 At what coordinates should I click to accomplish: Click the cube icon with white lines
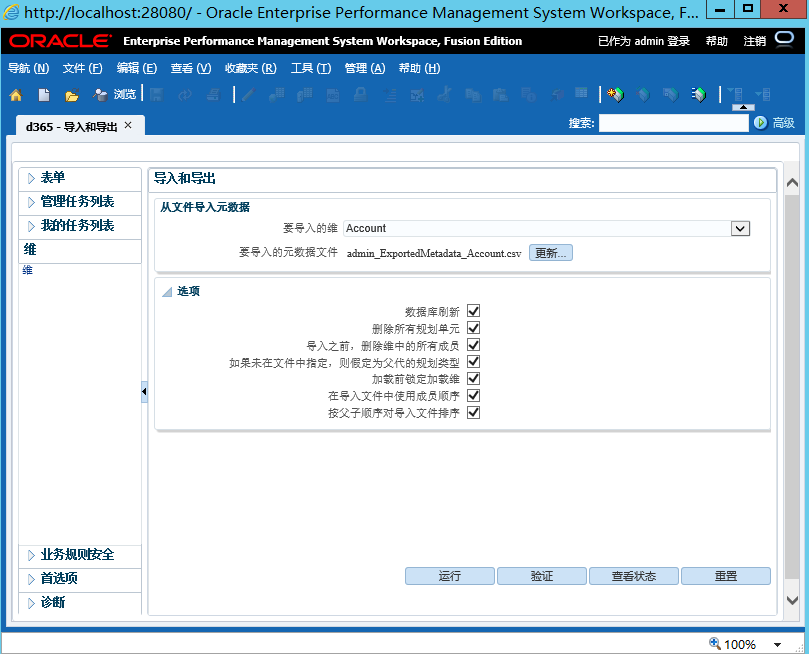click(x=699, y=94)
